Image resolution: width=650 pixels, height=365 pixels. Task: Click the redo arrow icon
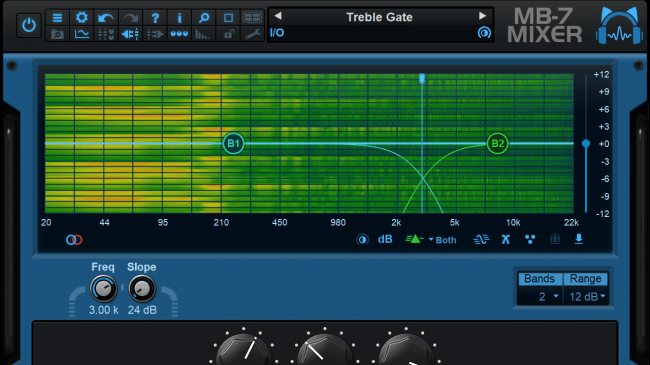(x=131, y=18)
